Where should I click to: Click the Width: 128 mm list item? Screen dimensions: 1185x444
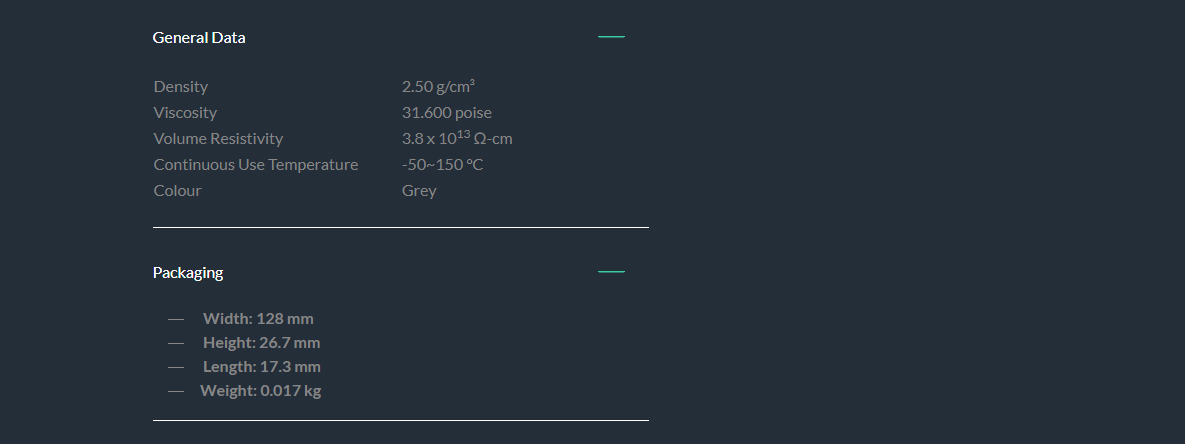tap(258, 319)
